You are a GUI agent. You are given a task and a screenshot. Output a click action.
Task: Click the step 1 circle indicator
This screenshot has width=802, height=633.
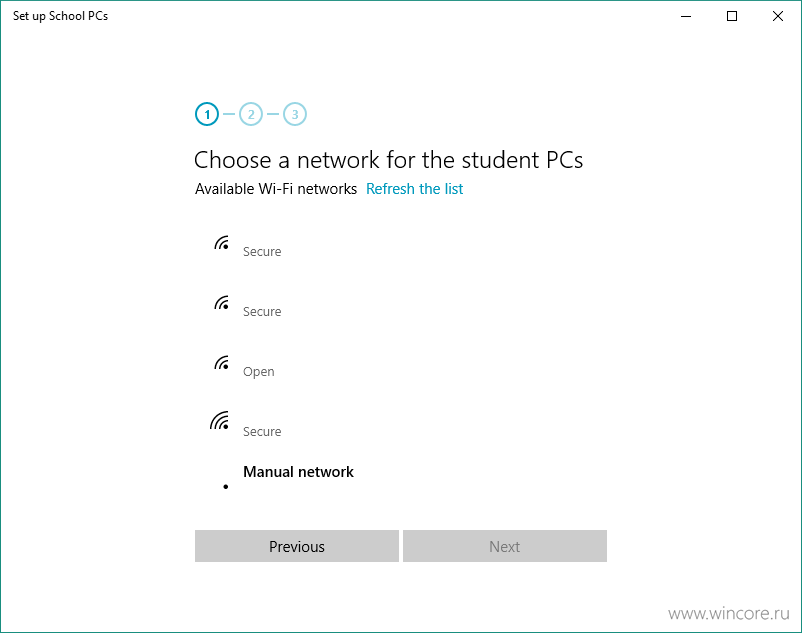click(207, 114)
